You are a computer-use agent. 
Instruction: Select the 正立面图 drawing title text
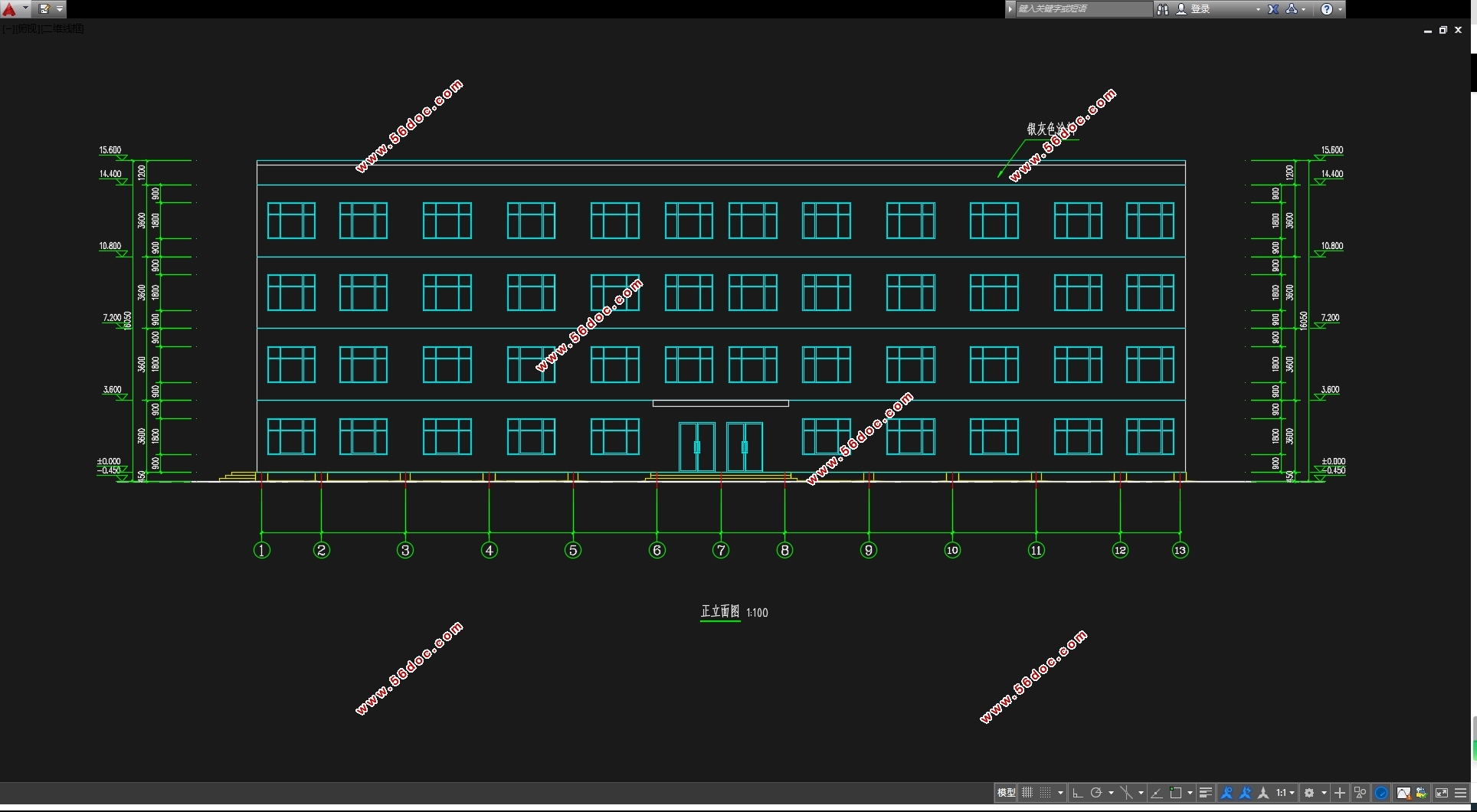pos(720,611)
